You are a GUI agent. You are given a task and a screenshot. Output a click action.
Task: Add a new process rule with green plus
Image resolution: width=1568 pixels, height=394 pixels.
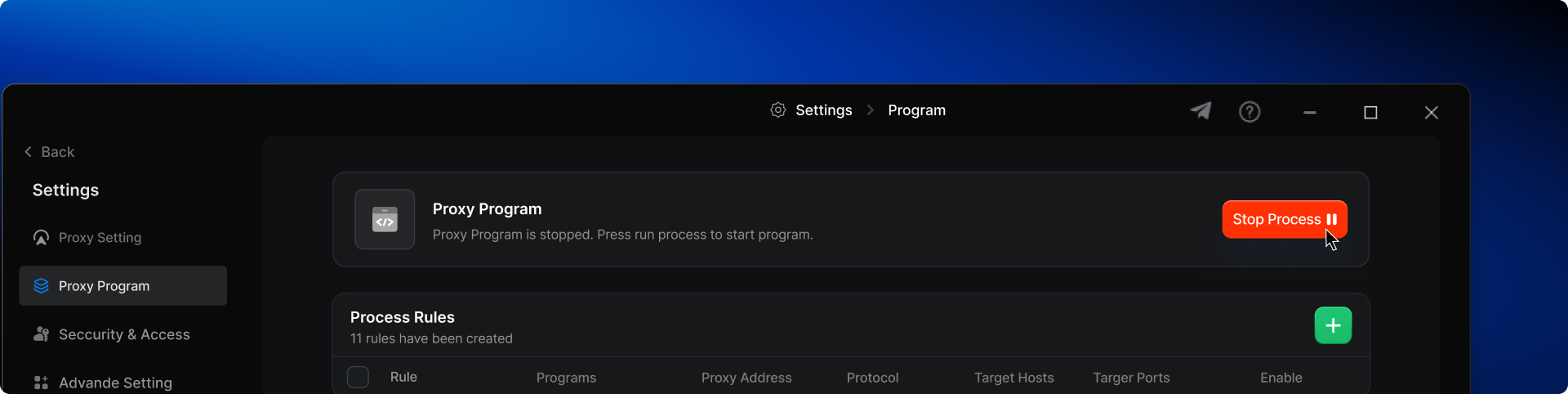pos(1333,325)
